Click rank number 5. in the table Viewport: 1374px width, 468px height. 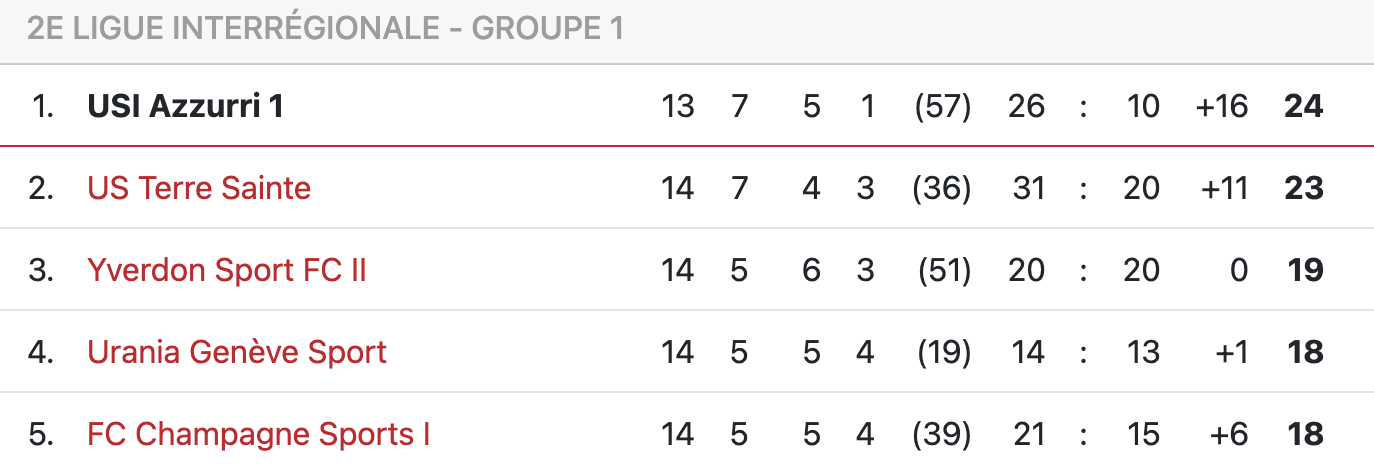click(x=41, y=434)
